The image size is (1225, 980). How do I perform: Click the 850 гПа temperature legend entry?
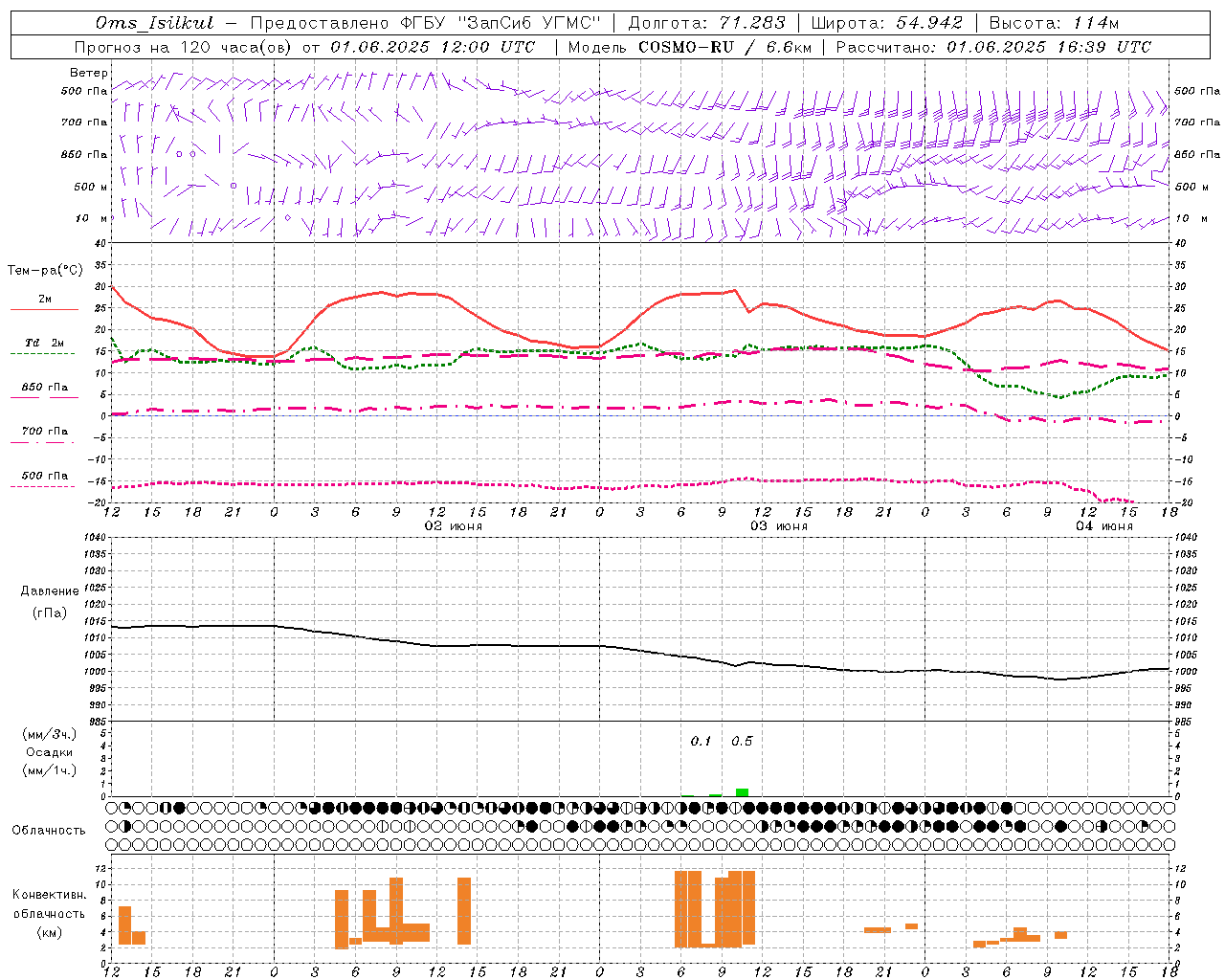pyautogui.click(x=44, y=388)
